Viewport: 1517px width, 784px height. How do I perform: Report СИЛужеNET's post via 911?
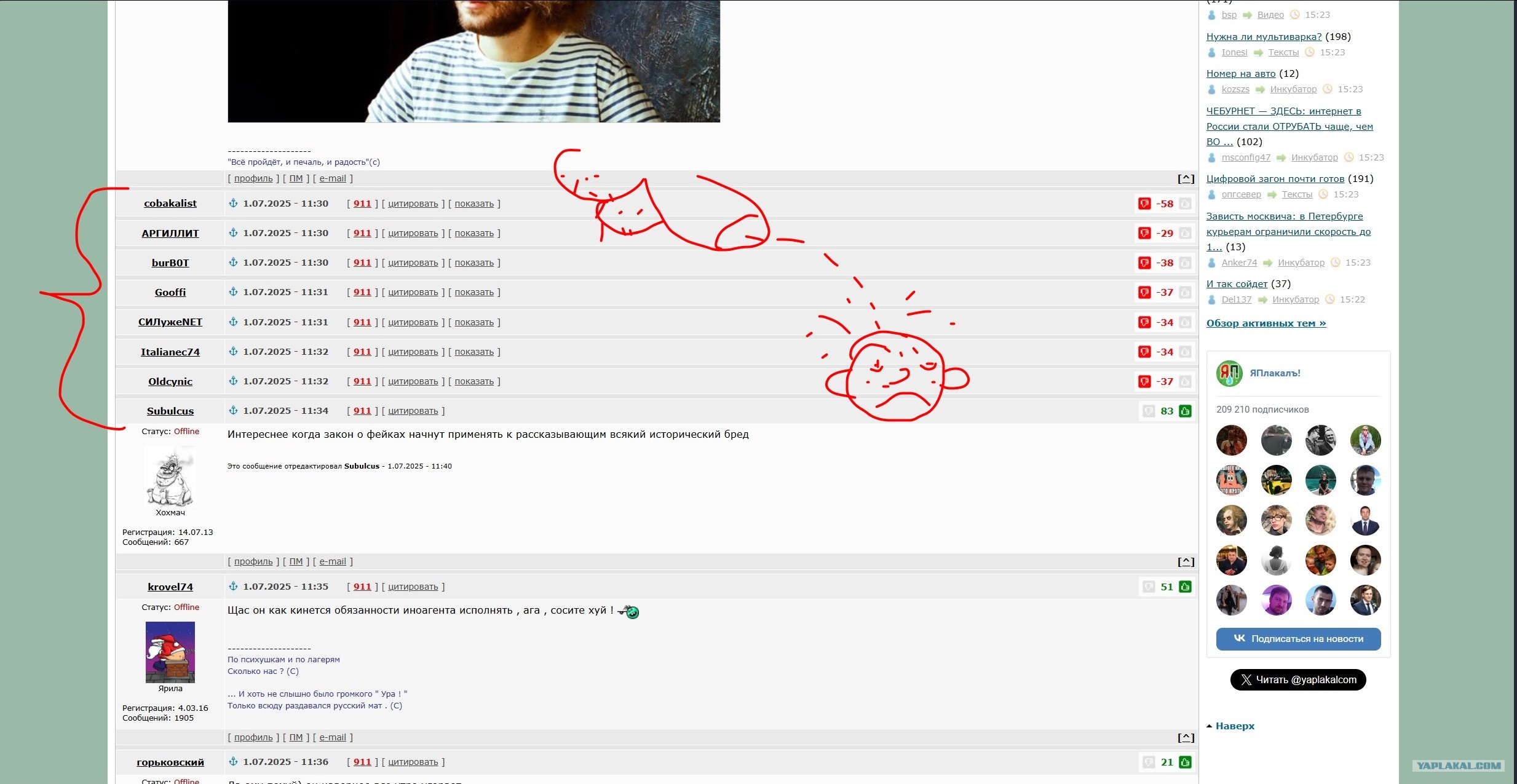click(362, 322)
